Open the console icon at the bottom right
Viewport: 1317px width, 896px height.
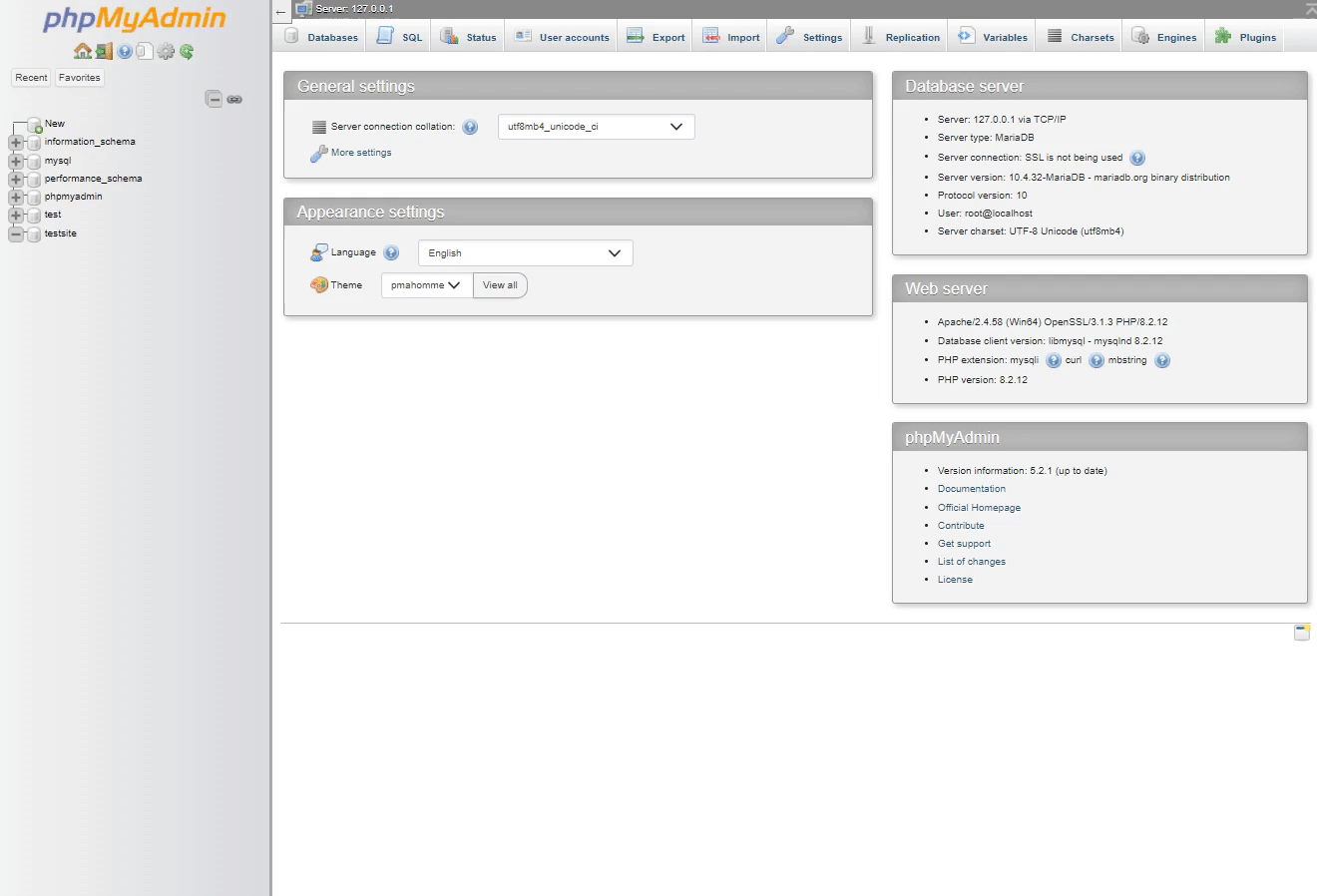[1302, 633]
